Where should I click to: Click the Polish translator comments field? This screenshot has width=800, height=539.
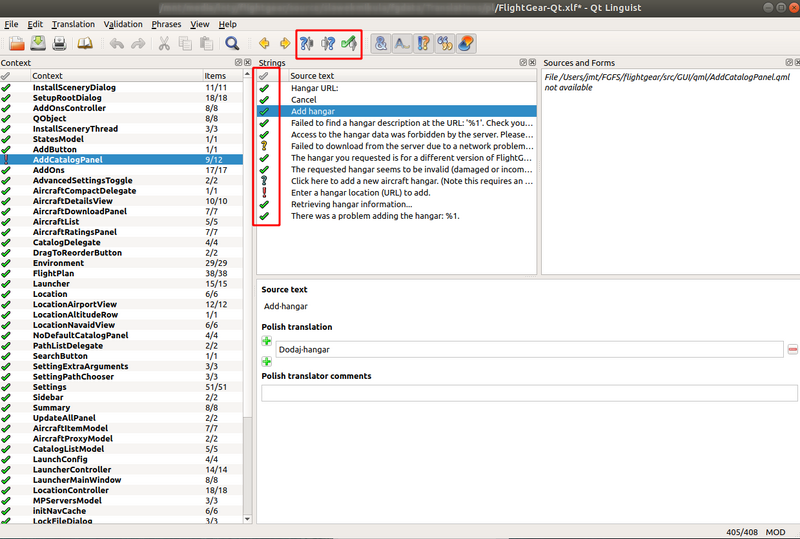(529, 393)
